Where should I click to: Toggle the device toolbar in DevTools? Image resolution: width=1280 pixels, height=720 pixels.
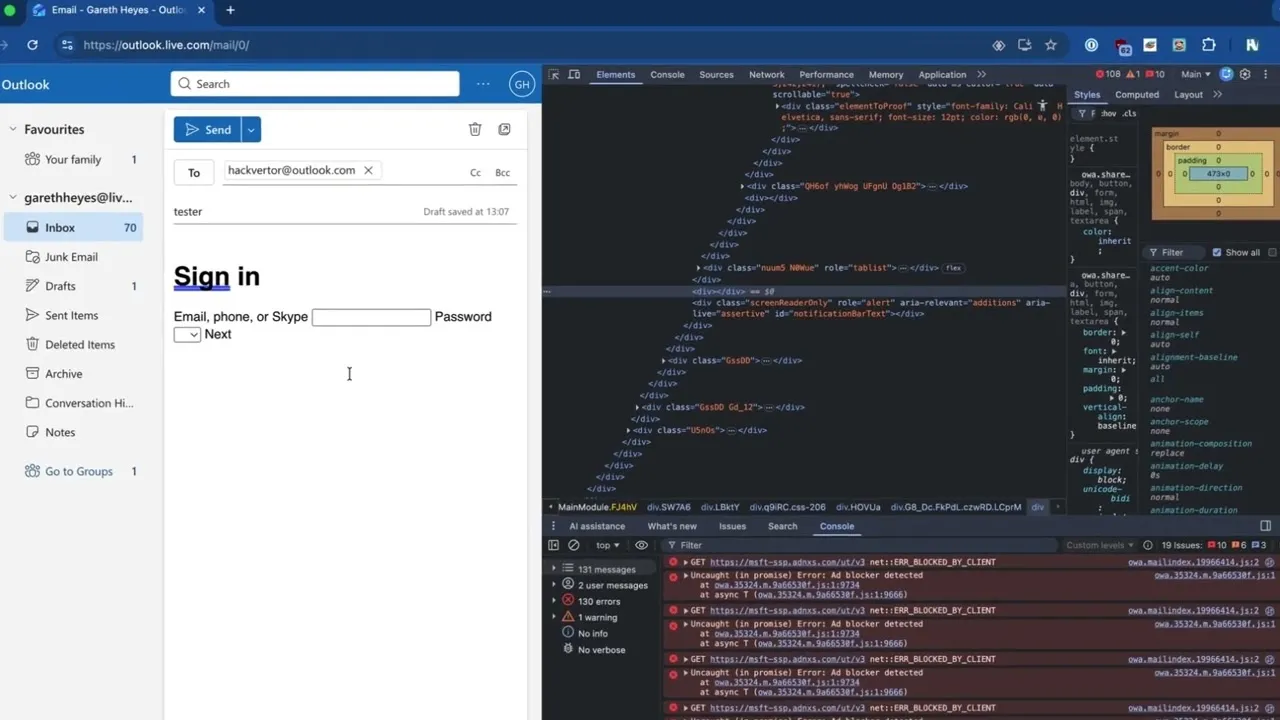click(x=574, y=74)
